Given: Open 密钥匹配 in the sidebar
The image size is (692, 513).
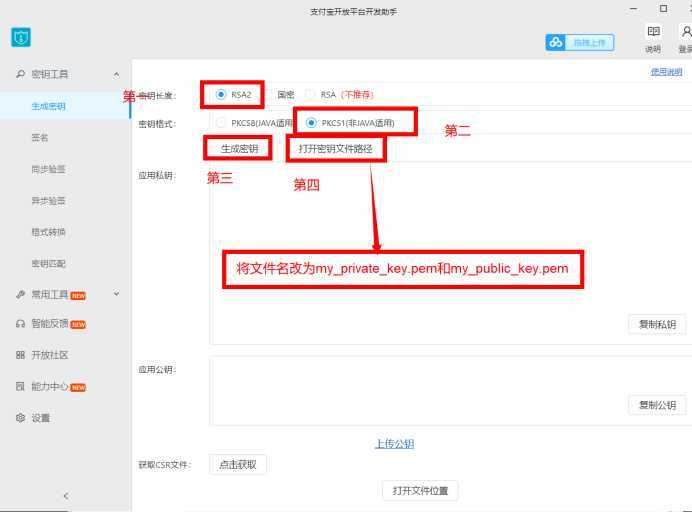Looking at the screenshot, I should coord(49,264).
